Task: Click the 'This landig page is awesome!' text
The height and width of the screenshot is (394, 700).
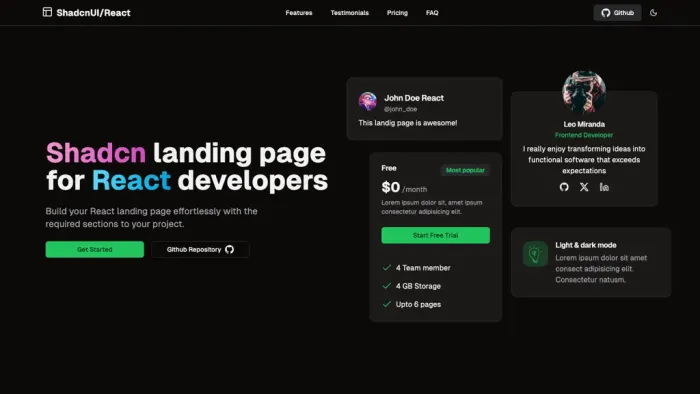Action: 408,123
